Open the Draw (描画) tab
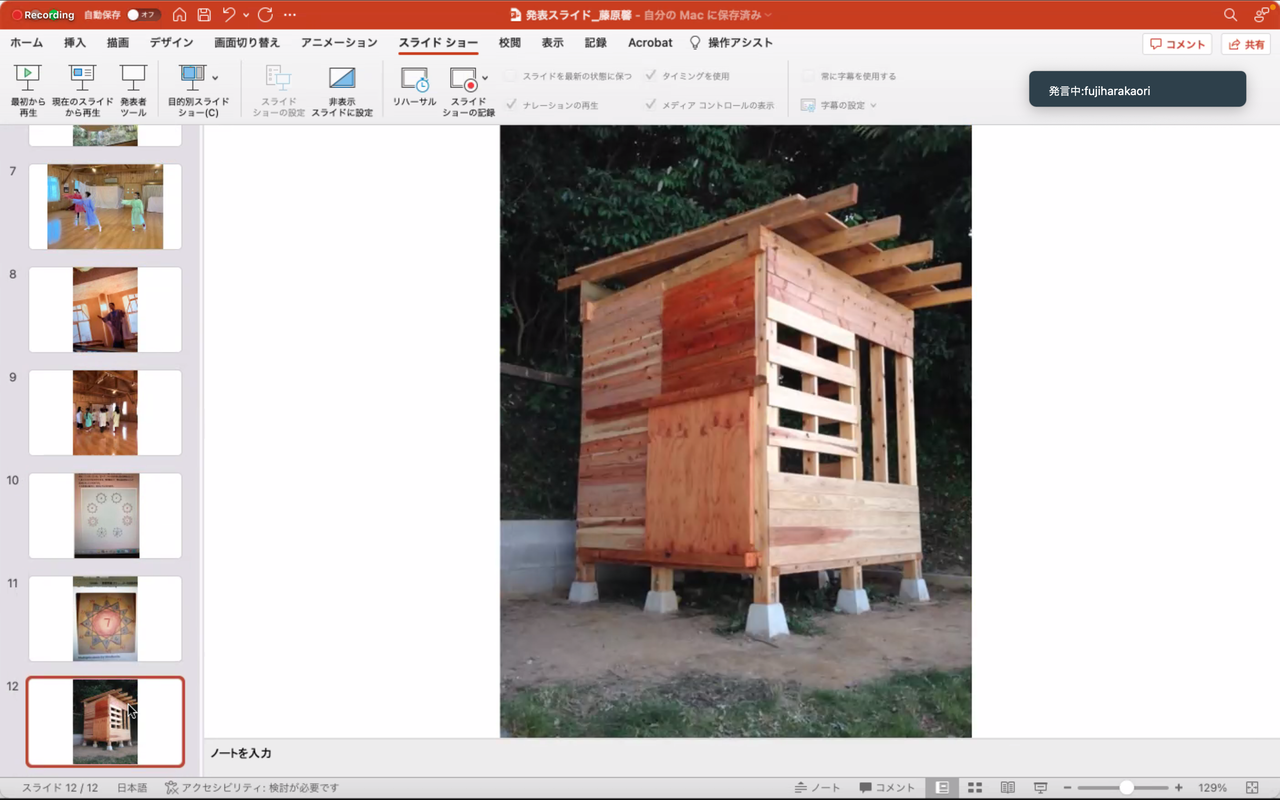The width and height of the screenshot is (1280, 800). 118,43
